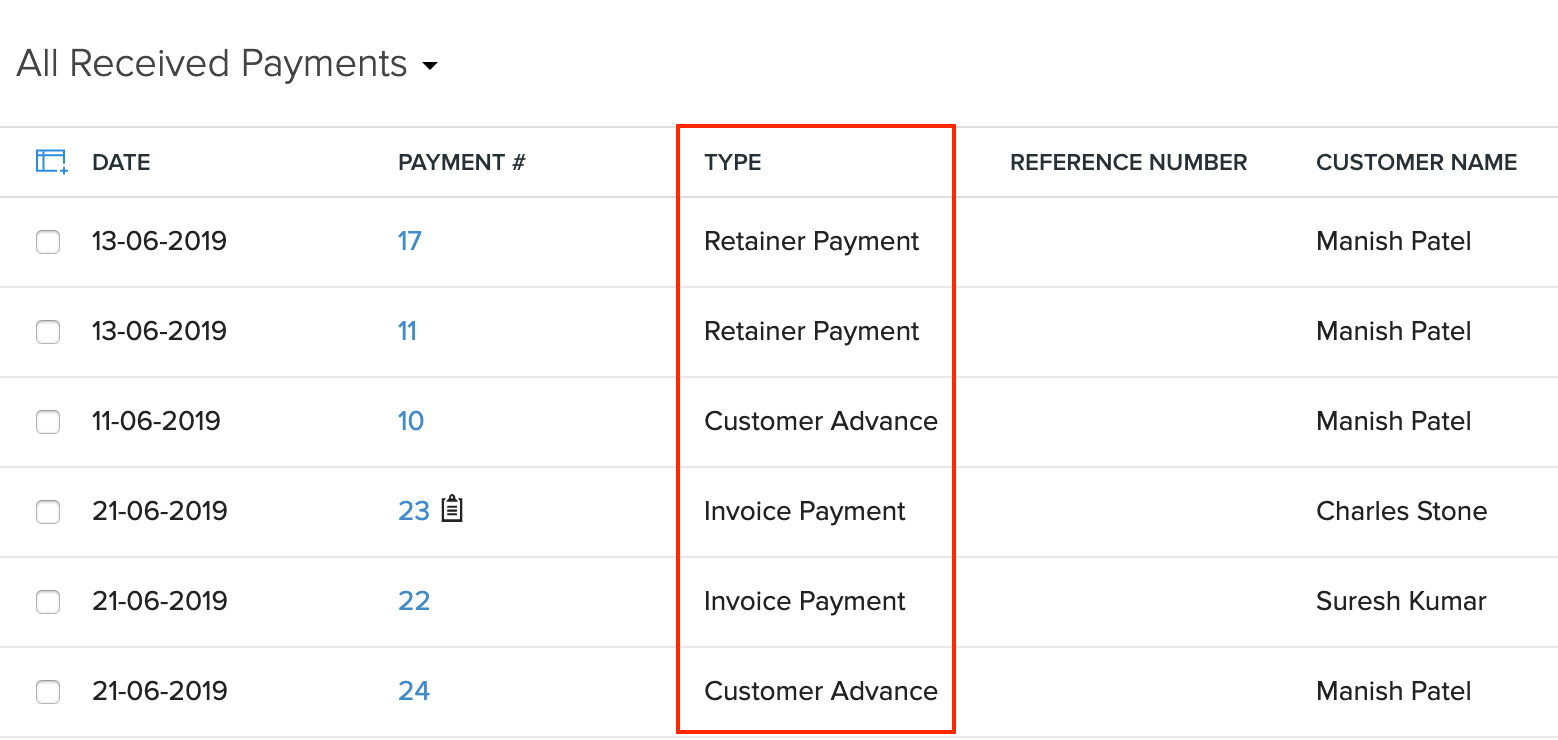Check the checkbox for Suresh Kumar's payment
This screenshot has width=1558, height=740.
(48, 601)
